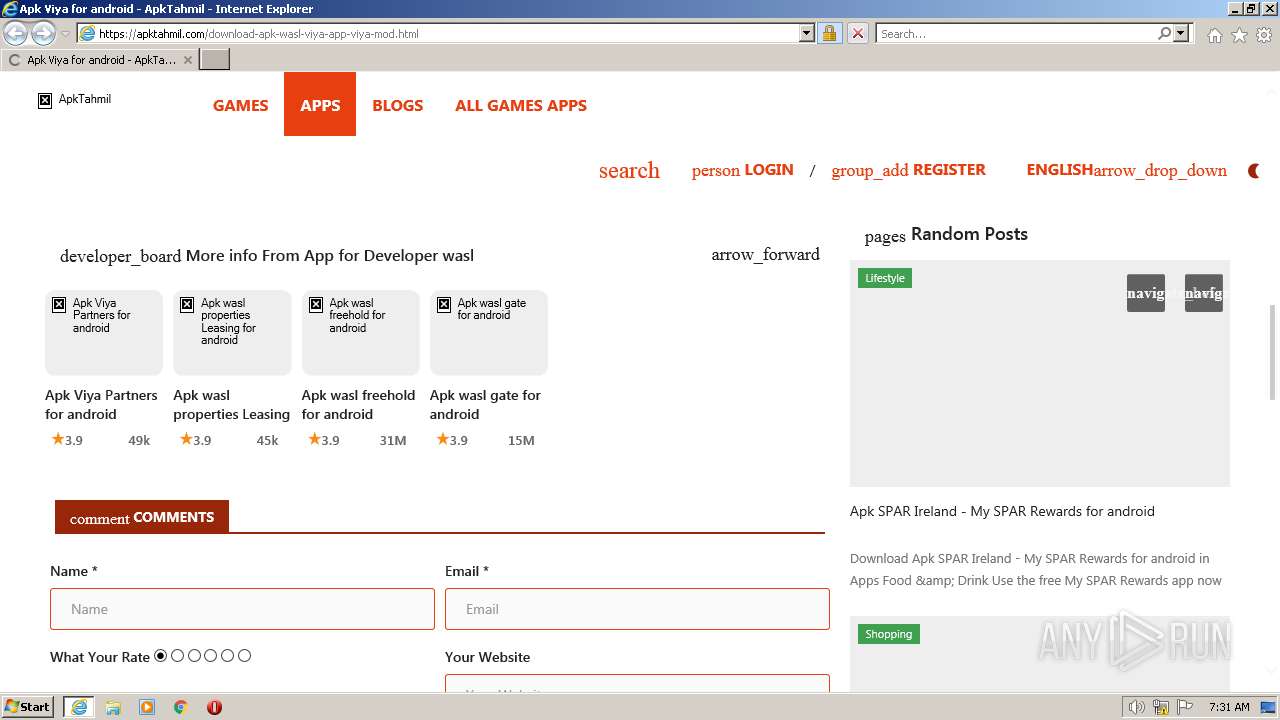
Task: Open the red shield icon in taskbar
Action: 214,707
